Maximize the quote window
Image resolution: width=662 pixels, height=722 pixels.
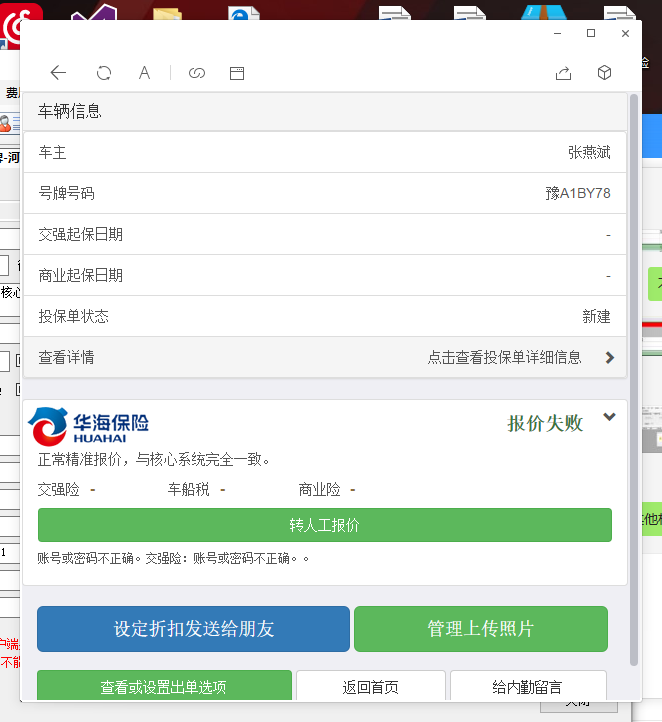(591, 33)
